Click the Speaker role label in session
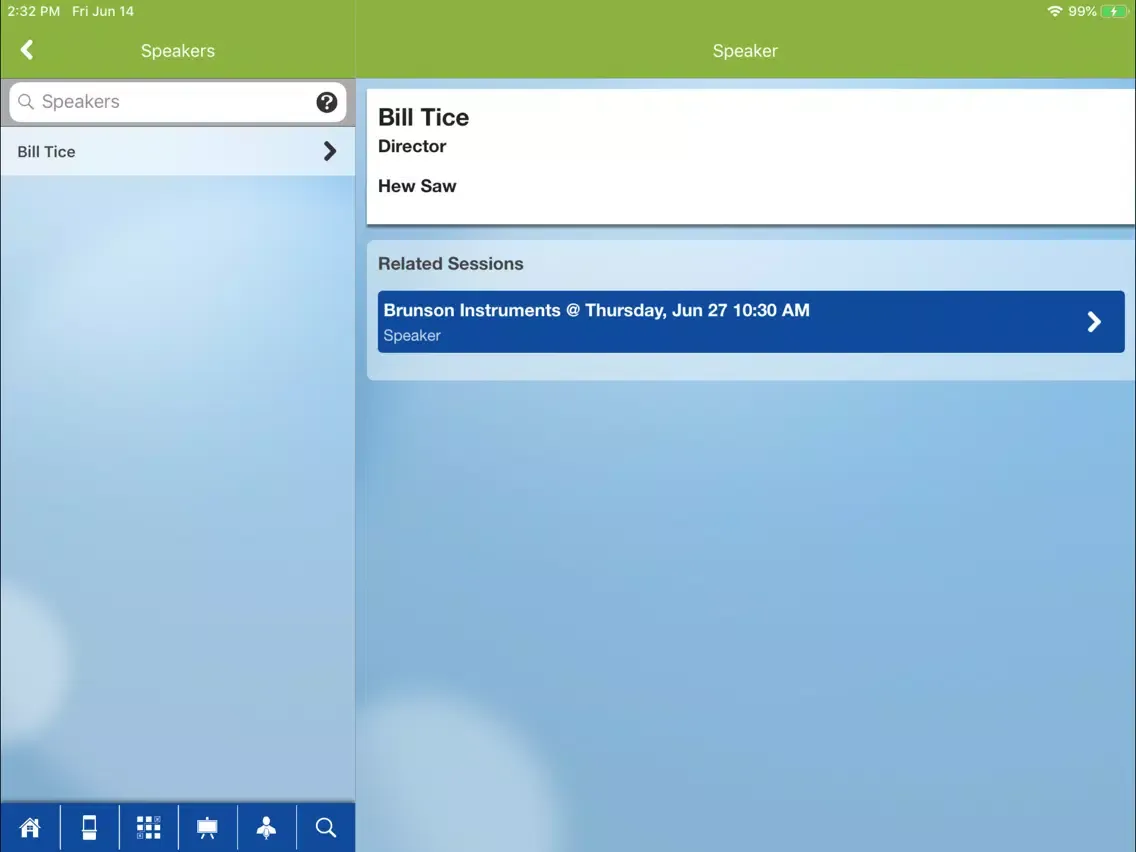This screenshot has width=1136, height=852. point(412,335)
